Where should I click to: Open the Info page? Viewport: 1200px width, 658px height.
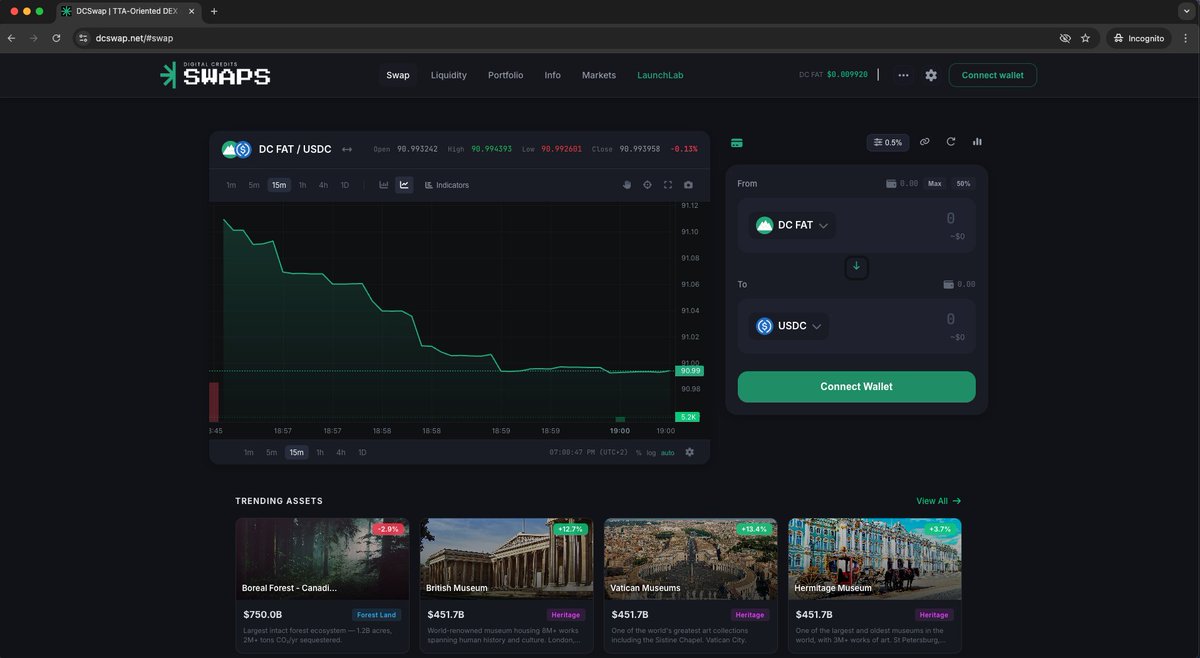click(552, 75)
